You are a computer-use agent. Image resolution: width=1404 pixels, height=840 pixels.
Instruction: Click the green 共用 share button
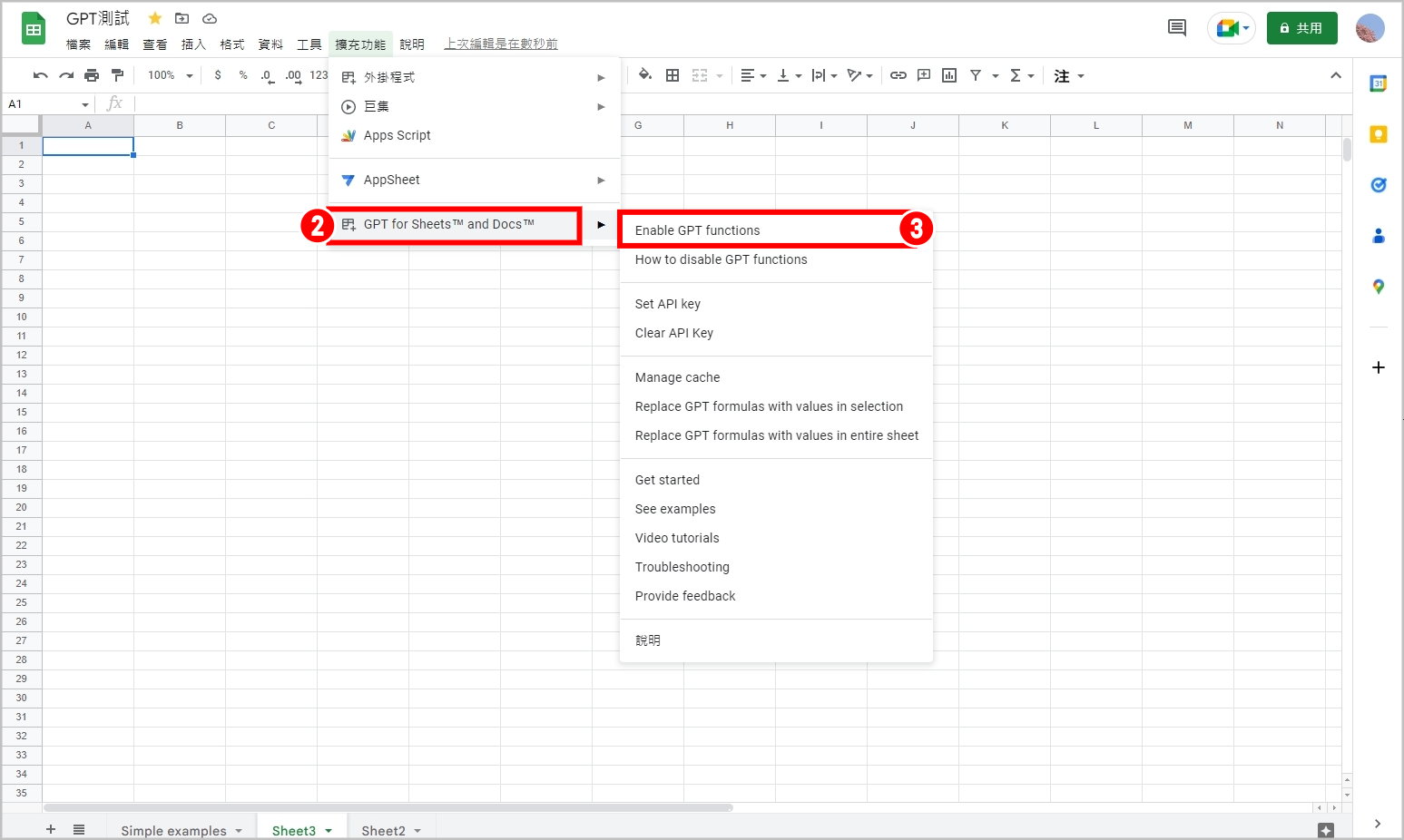1302,28
